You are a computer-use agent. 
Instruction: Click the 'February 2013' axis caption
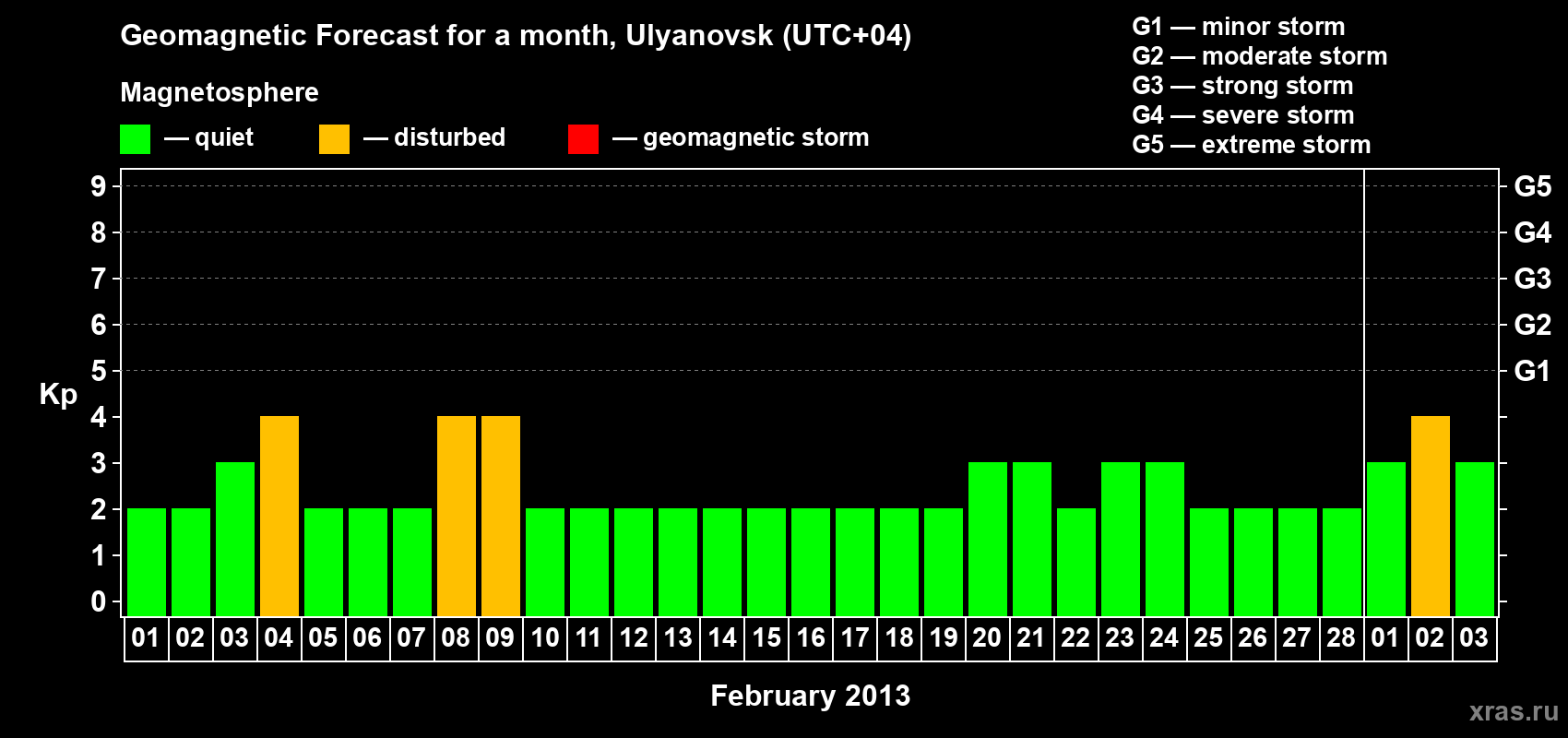tap(811, 696)
